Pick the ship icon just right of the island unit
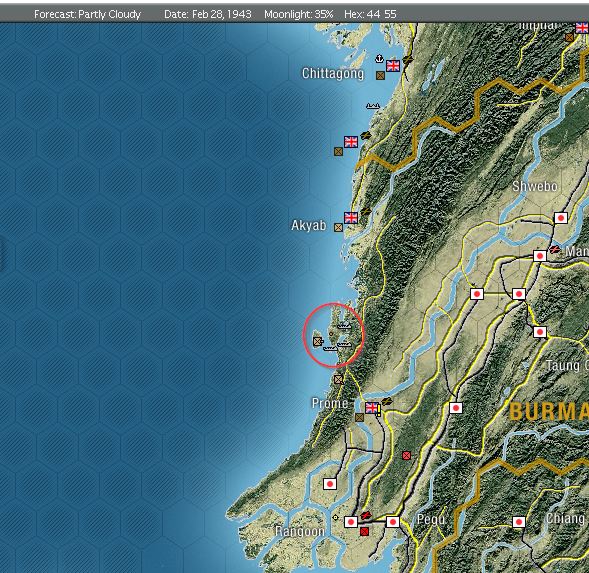 [x=330, y=349]
